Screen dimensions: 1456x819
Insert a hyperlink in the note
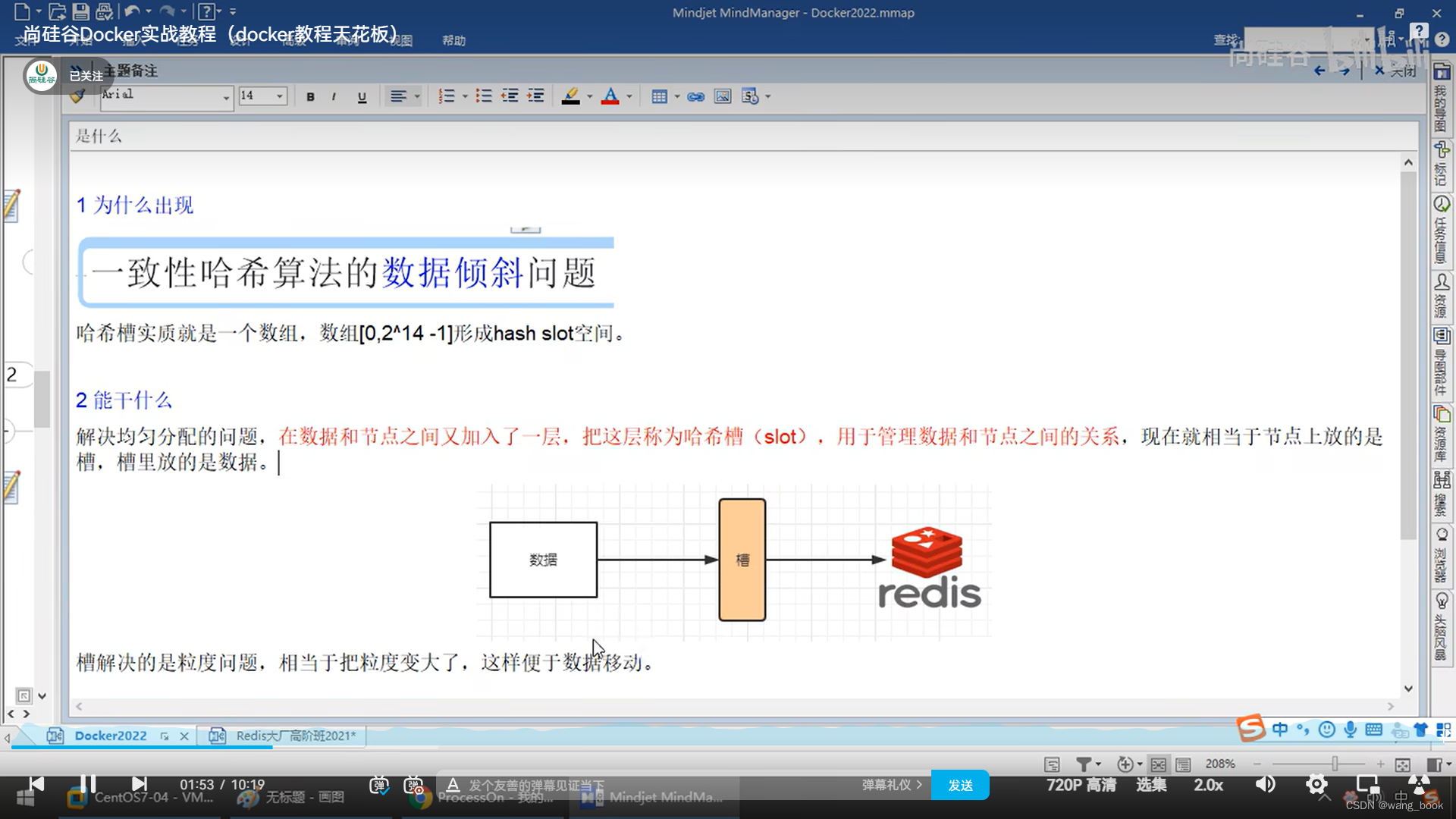[696, 96]
